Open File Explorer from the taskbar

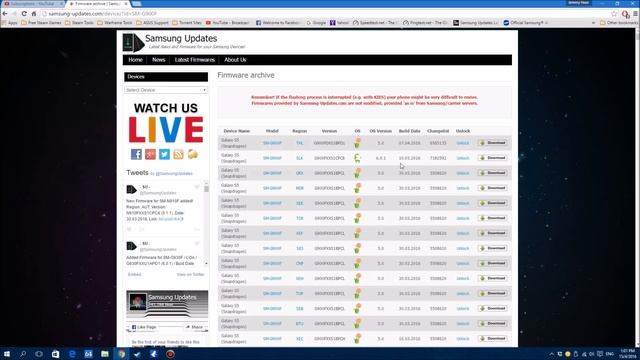click(x=105, y=354)
